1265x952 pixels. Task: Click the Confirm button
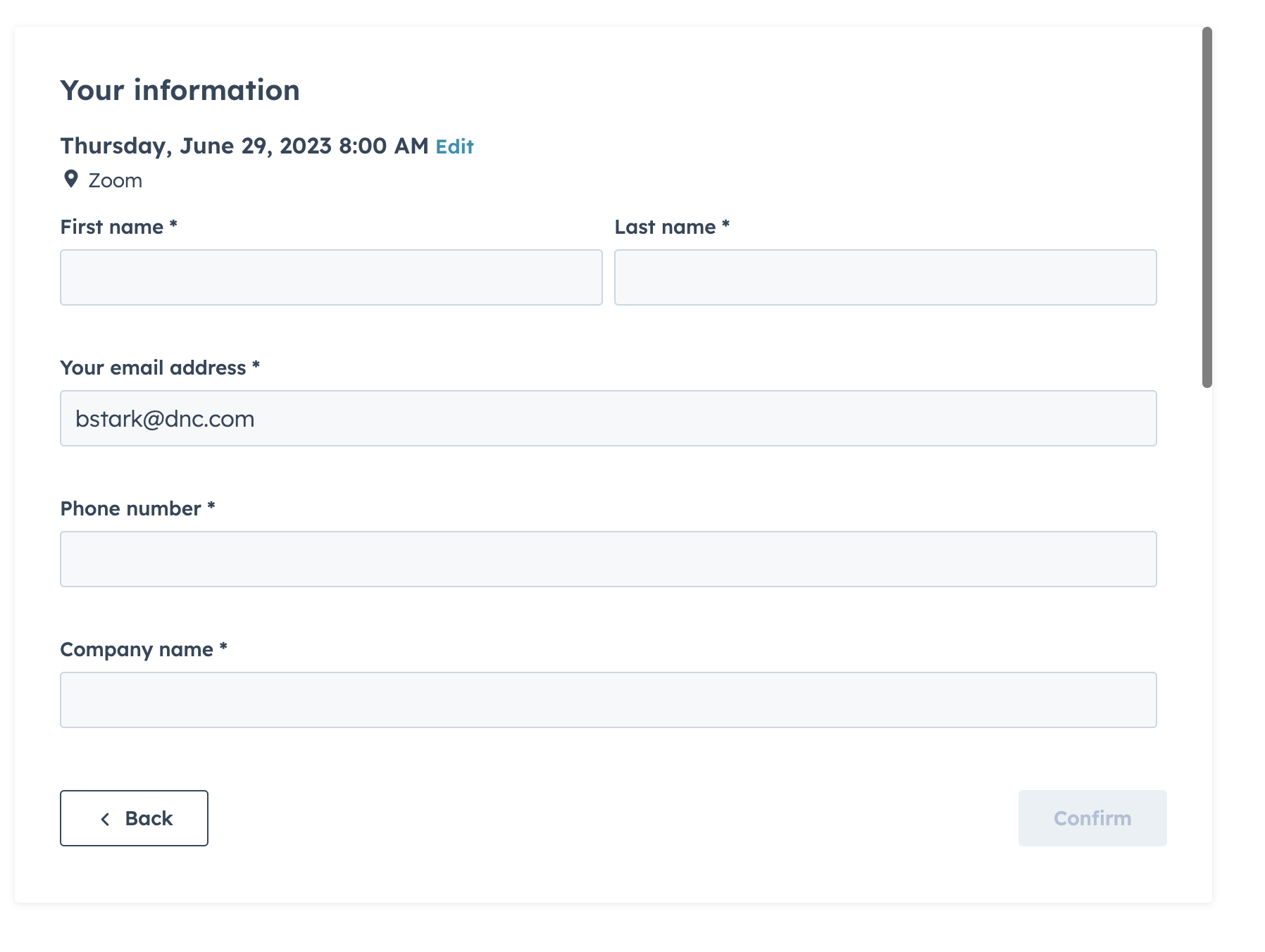(1092, 818)
